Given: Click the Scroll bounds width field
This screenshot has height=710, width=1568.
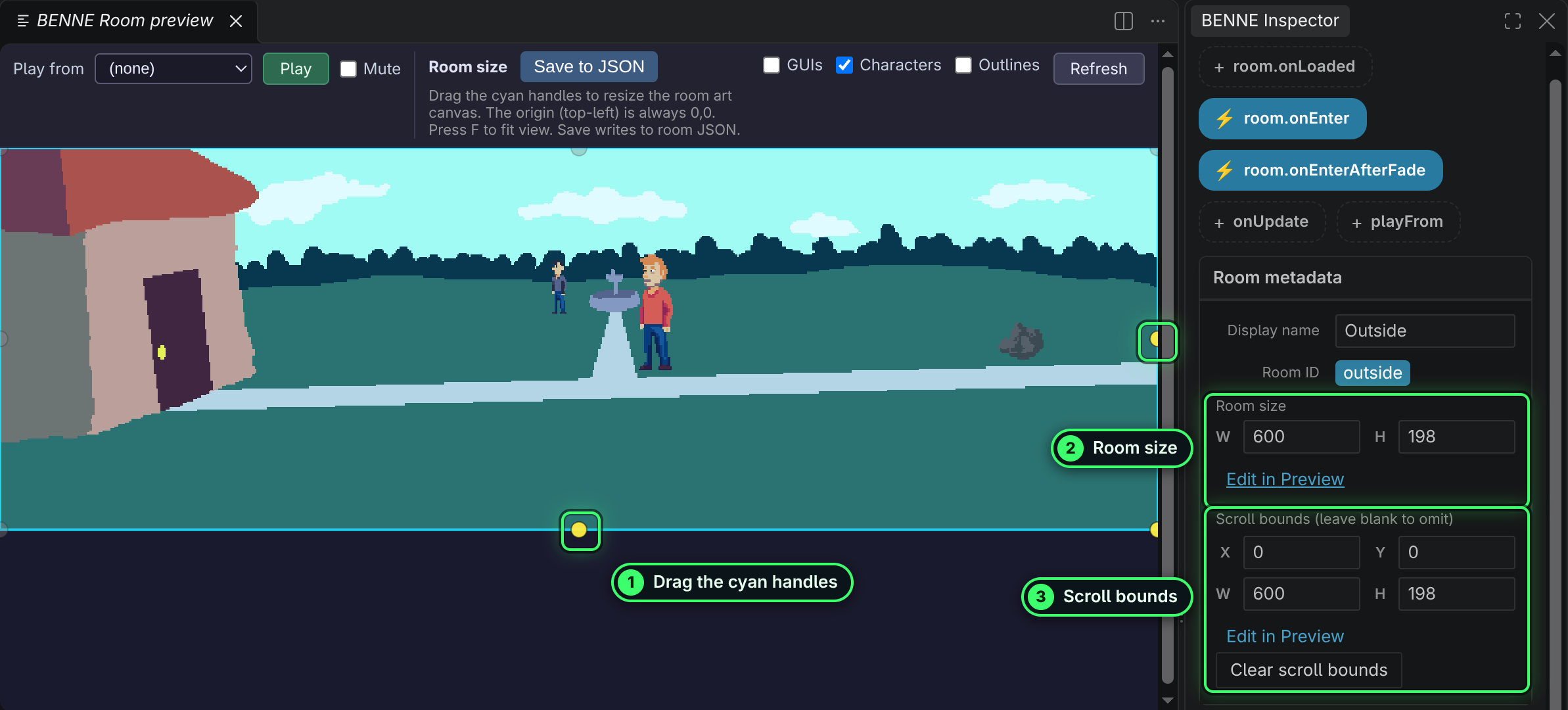Looking at the screenshot, I should tap(1301, 594).
